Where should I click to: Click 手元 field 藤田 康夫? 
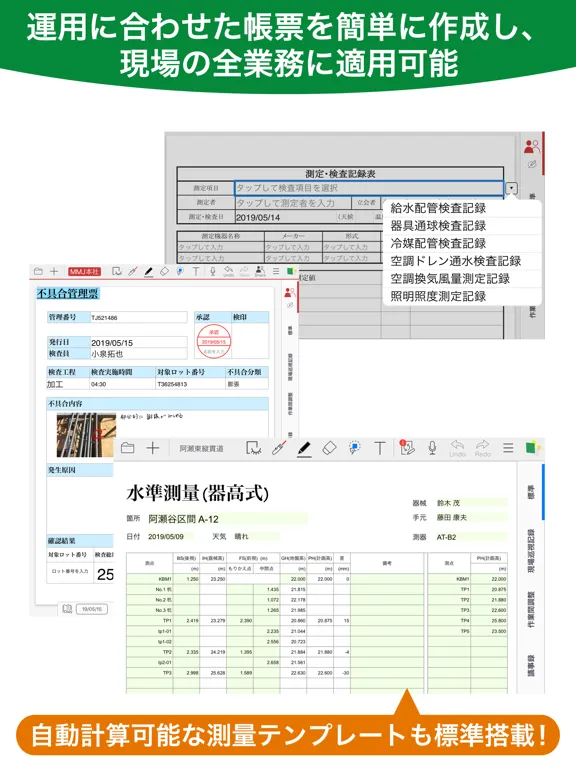[471, 517]
